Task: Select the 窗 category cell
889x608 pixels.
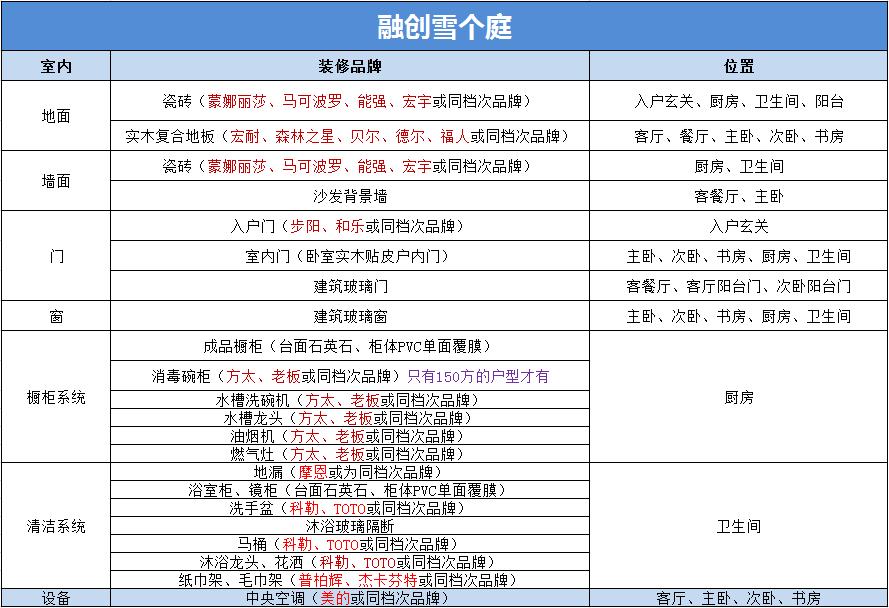Action: pos(54,316)
